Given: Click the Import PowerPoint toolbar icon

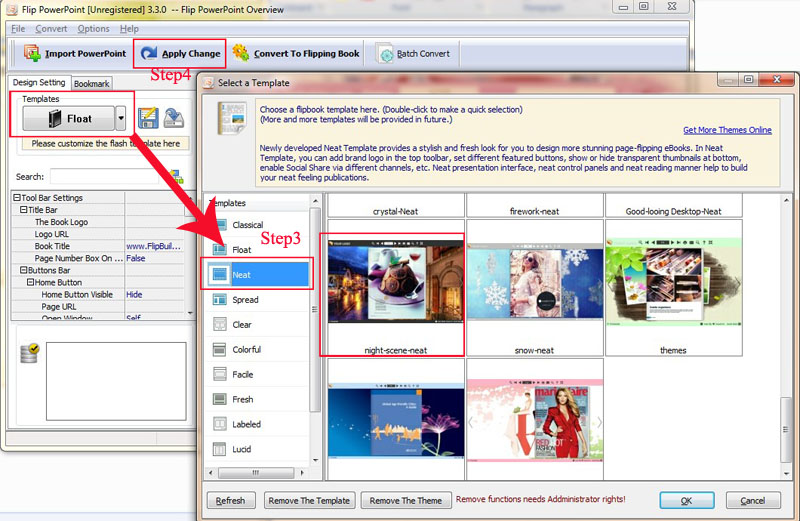Looking at the screenshot, I should [x=32, y=54].
